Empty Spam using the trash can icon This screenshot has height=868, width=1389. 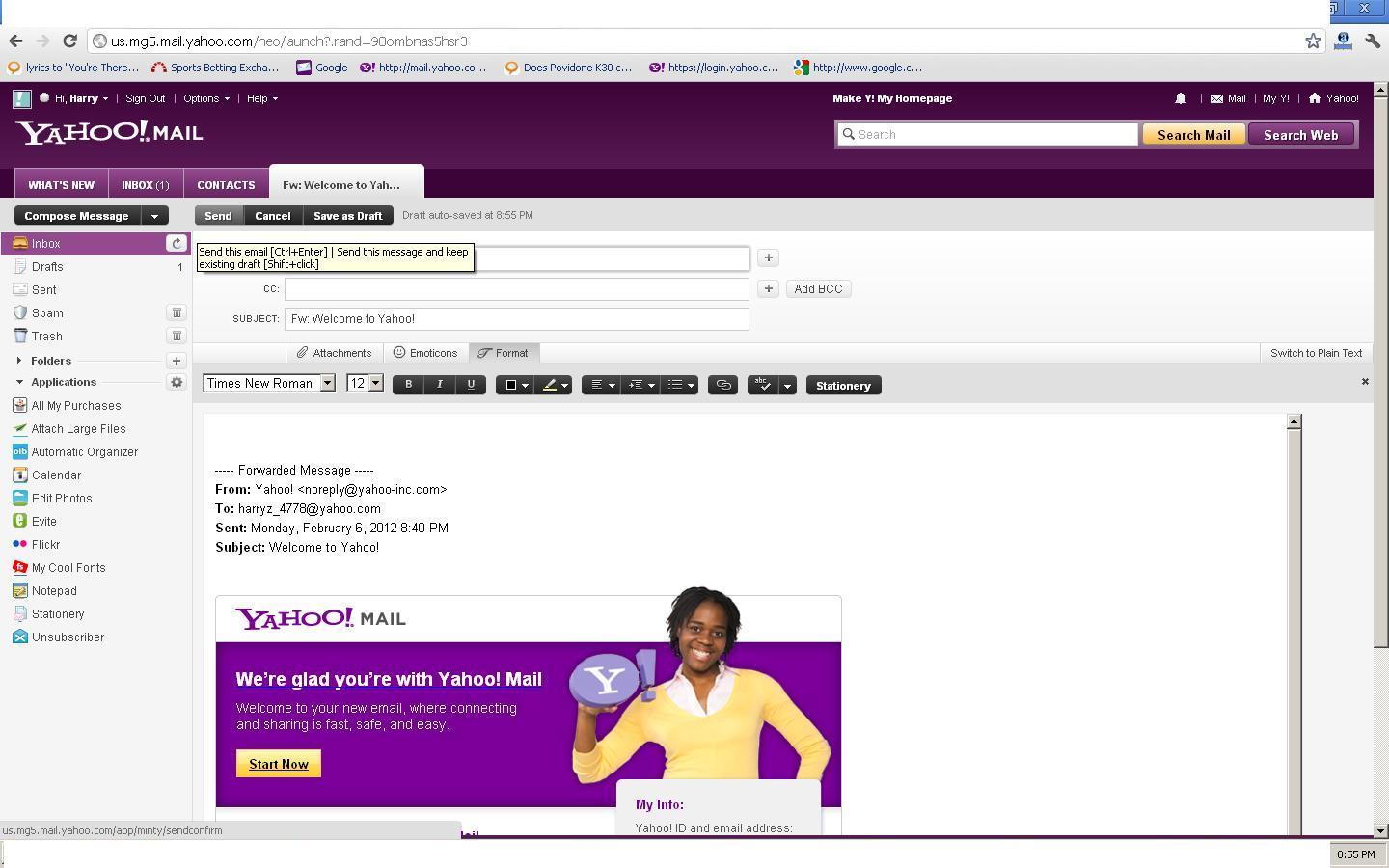(177, 312)
